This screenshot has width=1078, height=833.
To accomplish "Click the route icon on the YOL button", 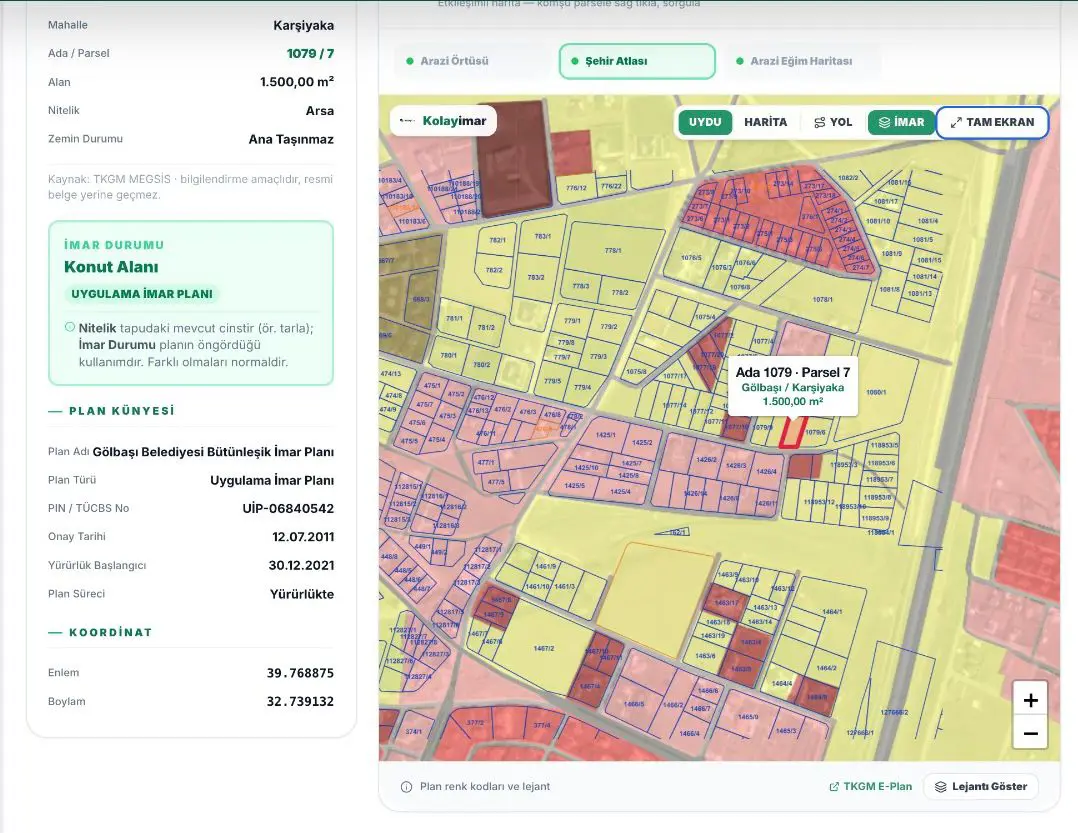I will [x=820, y=122].
